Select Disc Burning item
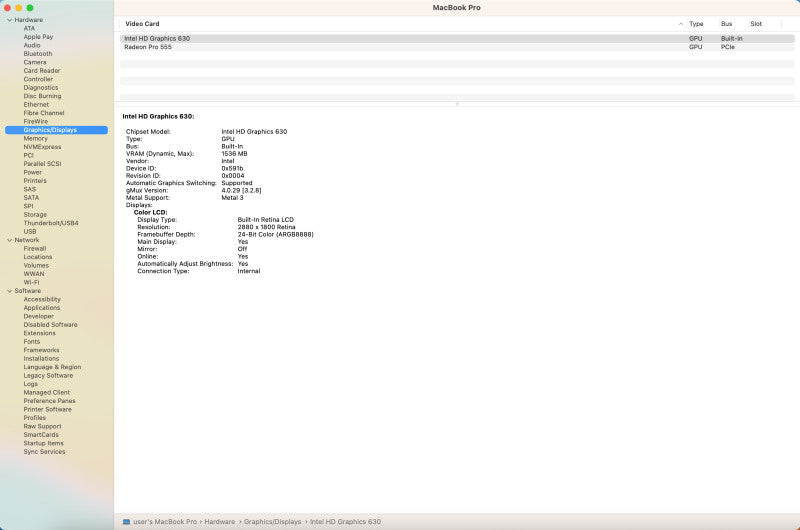Image resolution: width=800 pixels, height=530 pixels. click(x=42, y=96)
